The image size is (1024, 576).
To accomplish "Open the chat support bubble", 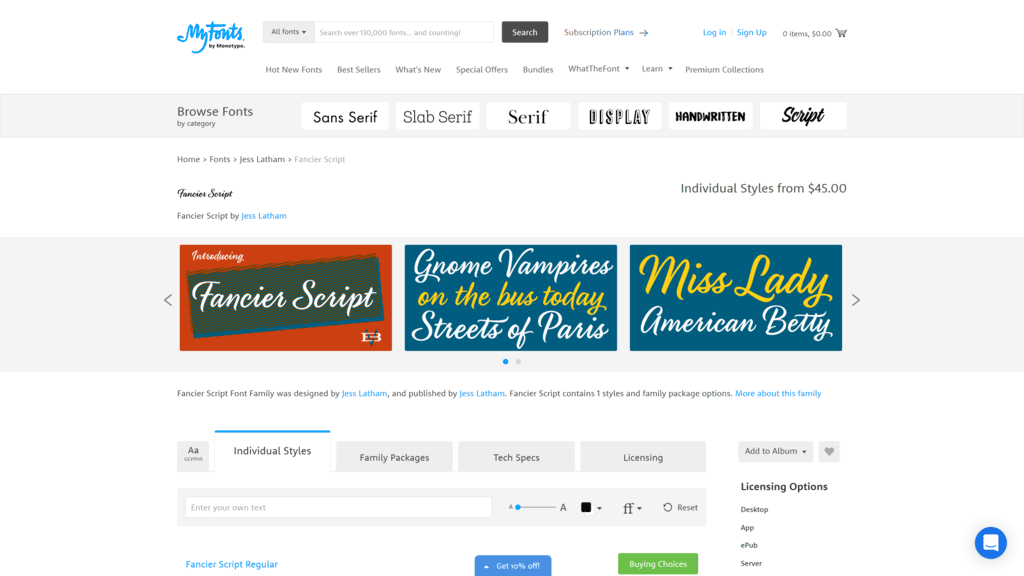I will [x=991, y=543].
